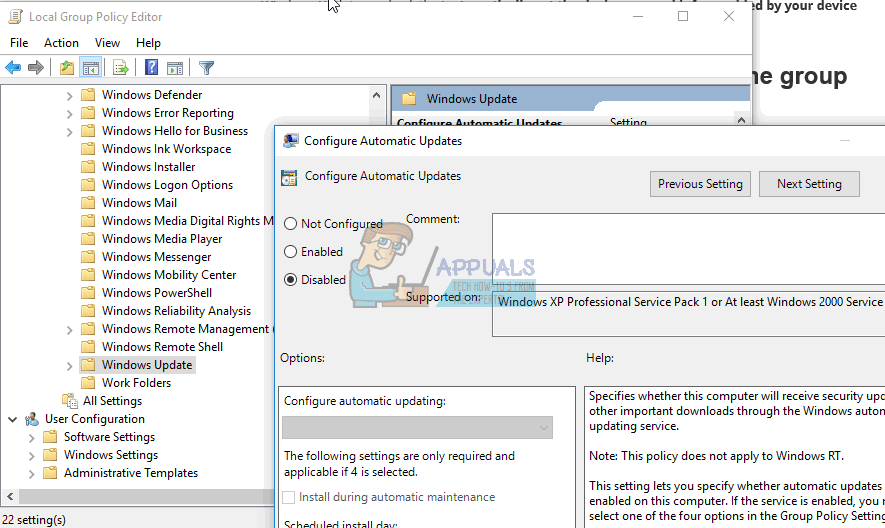Click the Work Folders folder icon
The width and height of the screenshot is (885, 528).
88,383
